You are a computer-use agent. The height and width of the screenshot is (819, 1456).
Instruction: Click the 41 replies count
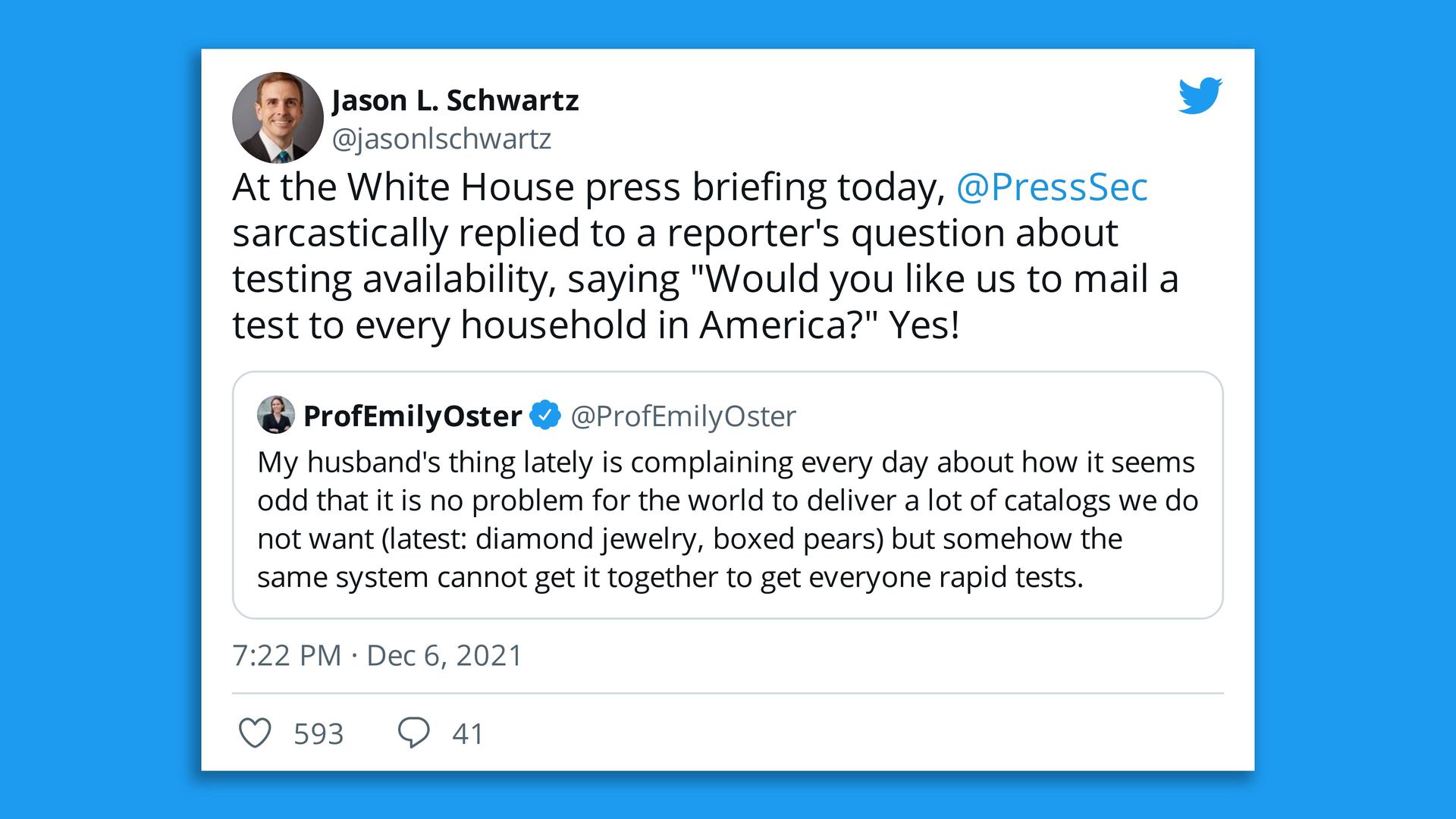[x=468, y=734]
